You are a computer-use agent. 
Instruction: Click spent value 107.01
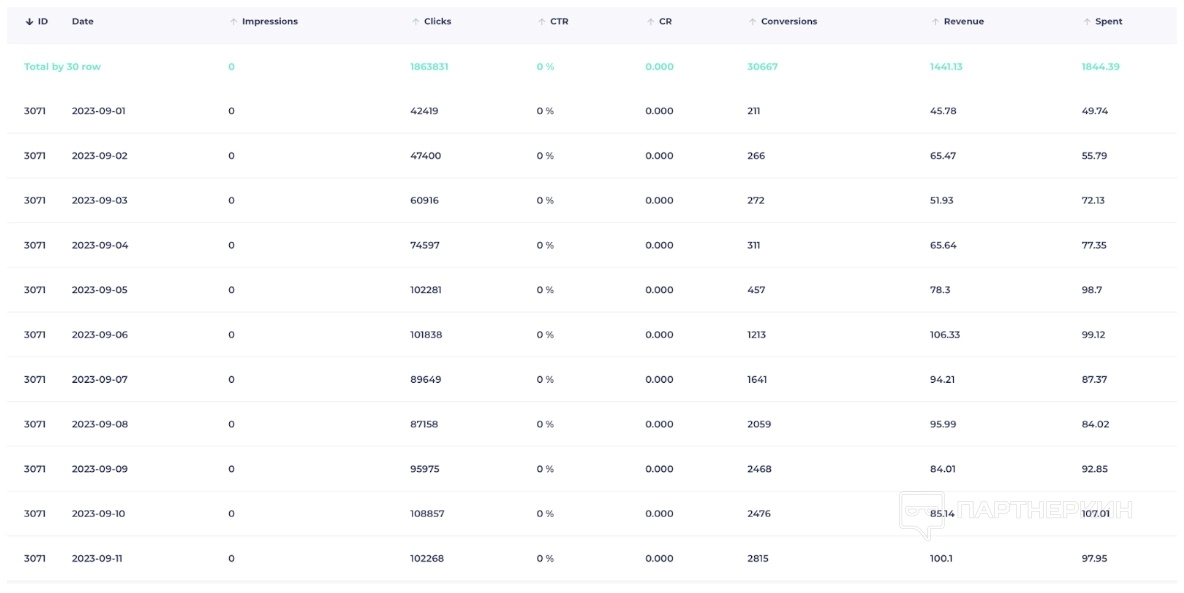pyautogui.click(x=1096, y=514)
